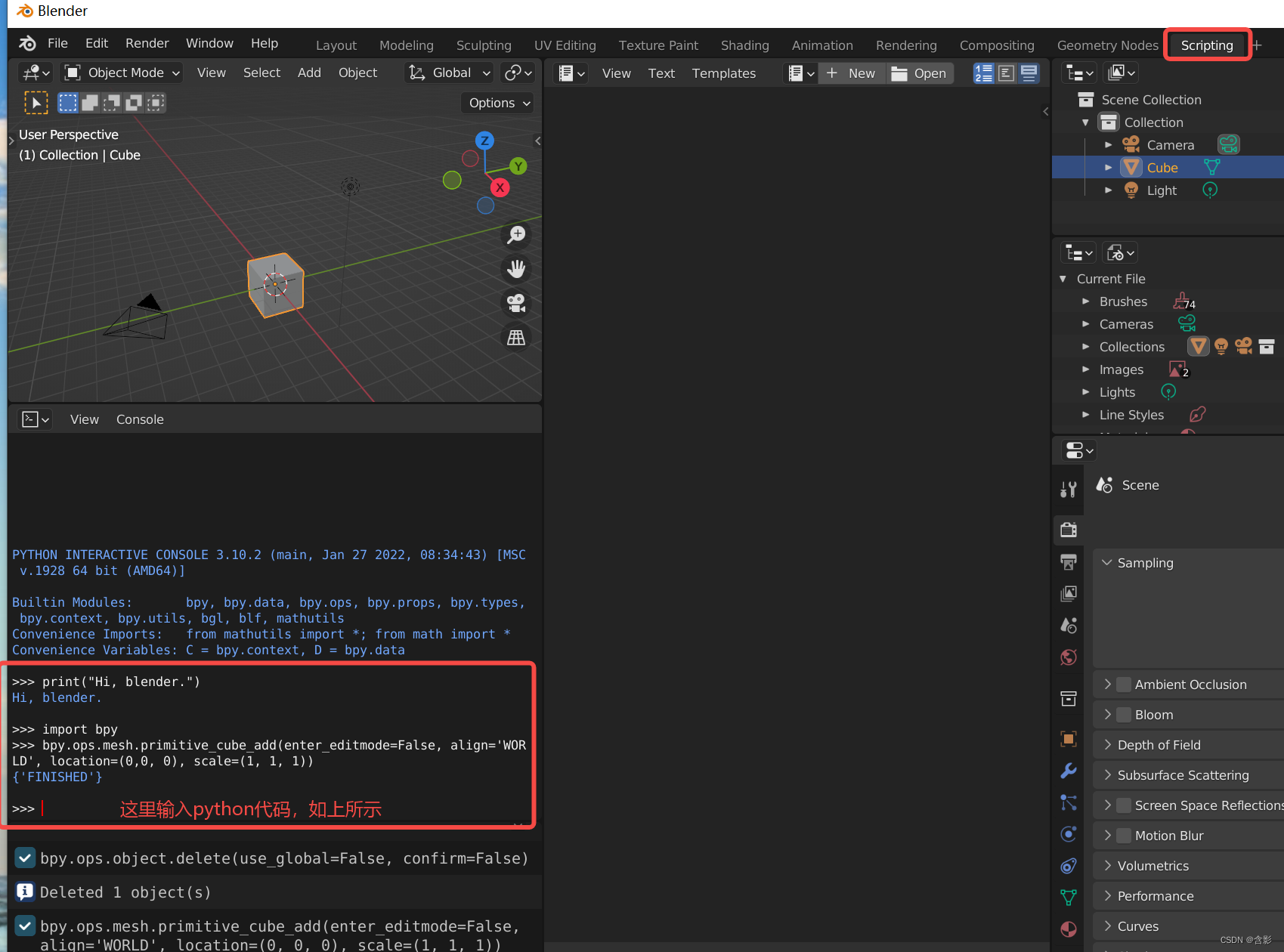Screen dimensions: 1284x952
Task: Open the Render properties tab
Action: coord(1068,530)
